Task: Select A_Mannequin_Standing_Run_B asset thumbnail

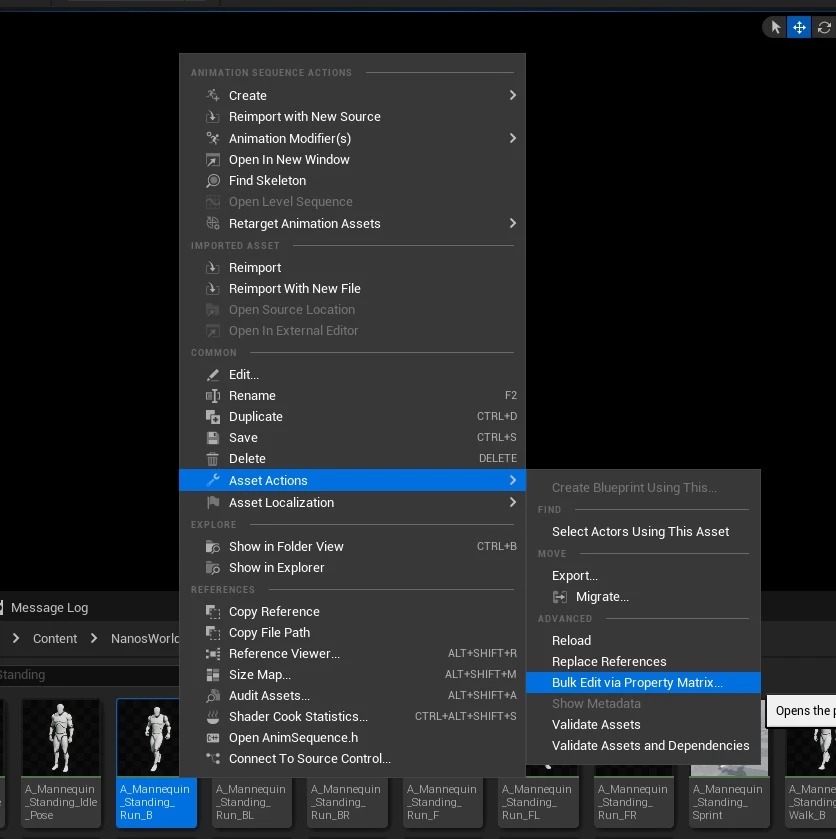Action: [148, 738]
